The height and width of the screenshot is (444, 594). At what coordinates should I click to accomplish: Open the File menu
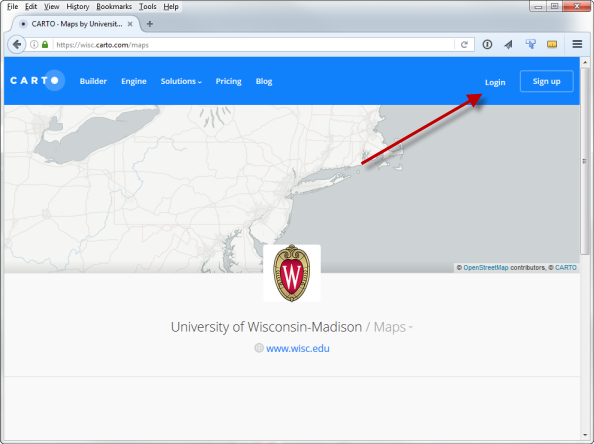tap(13, 6)
